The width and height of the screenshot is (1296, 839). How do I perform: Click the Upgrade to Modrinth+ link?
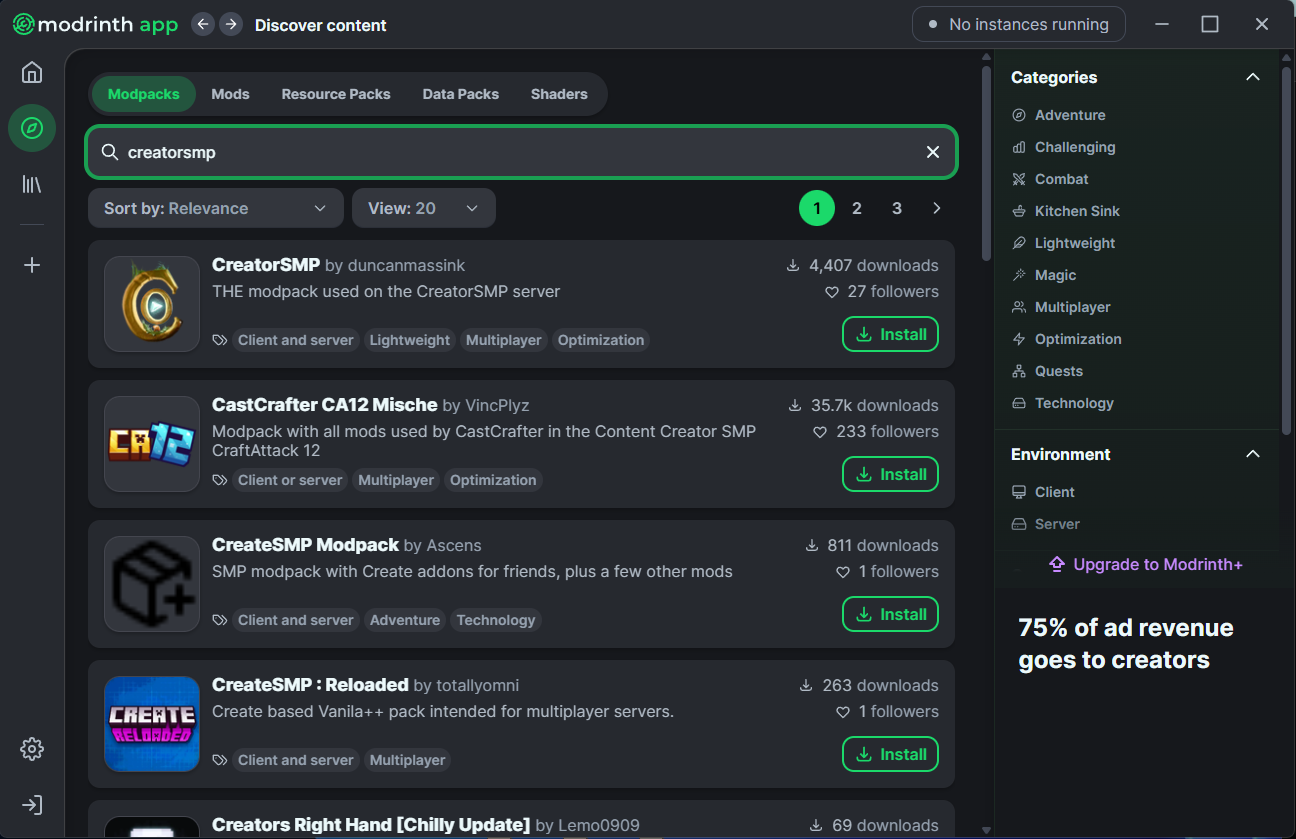[x=1145, y=565]
